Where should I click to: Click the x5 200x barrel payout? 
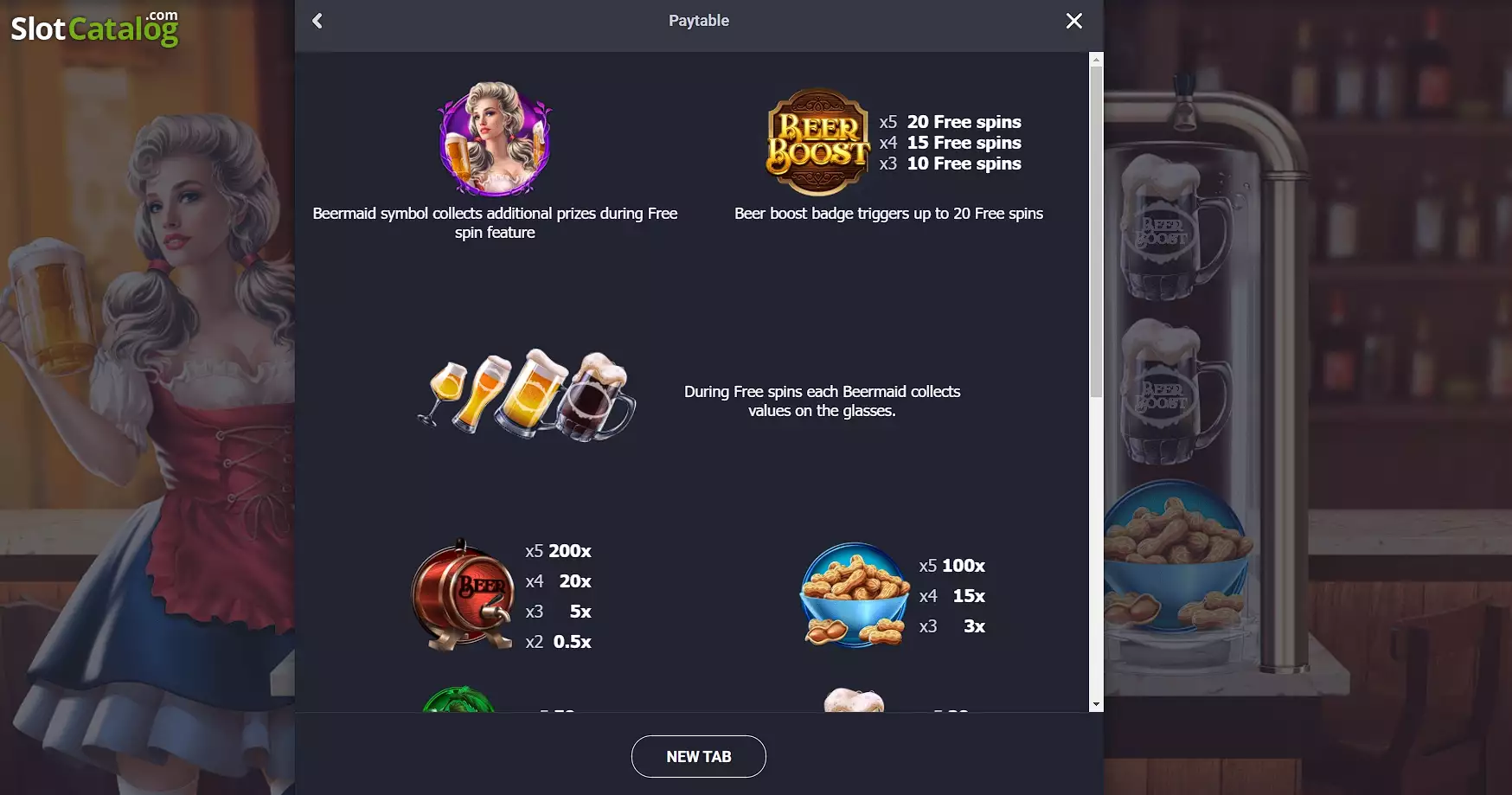pyautogui.click(x=558, y=551)
